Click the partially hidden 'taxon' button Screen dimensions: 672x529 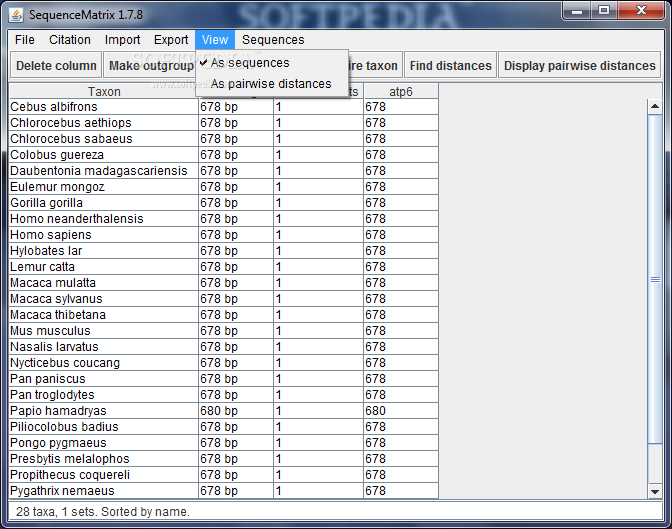point(375,66)
